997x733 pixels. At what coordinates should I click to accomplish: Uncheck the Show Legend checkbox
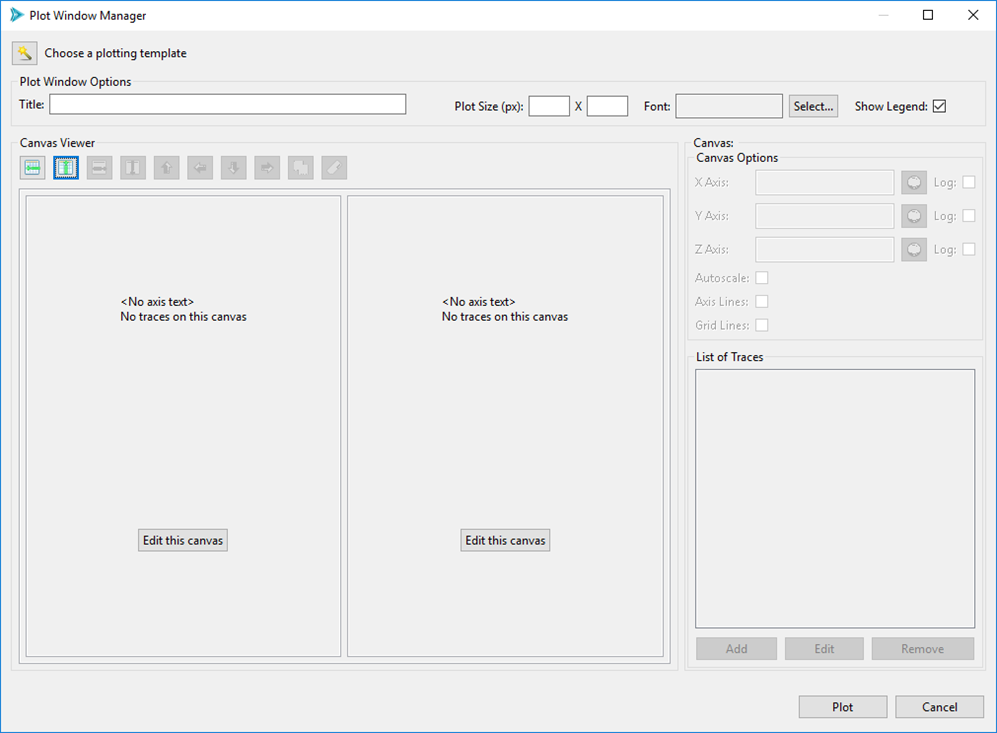(938, 105)
